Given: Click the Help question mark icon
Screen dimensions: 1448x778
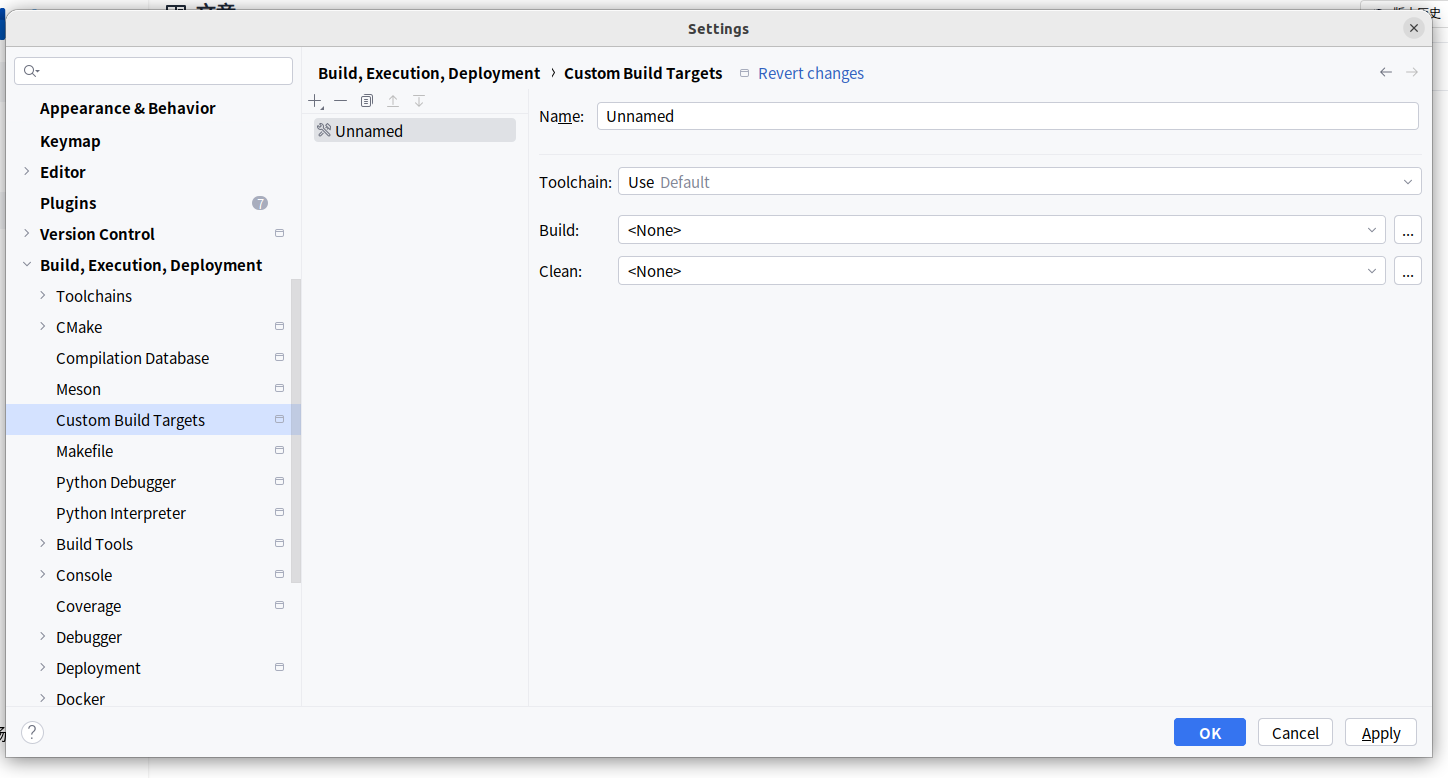Looking at the screenshot, I should click(x=33, y=733).
